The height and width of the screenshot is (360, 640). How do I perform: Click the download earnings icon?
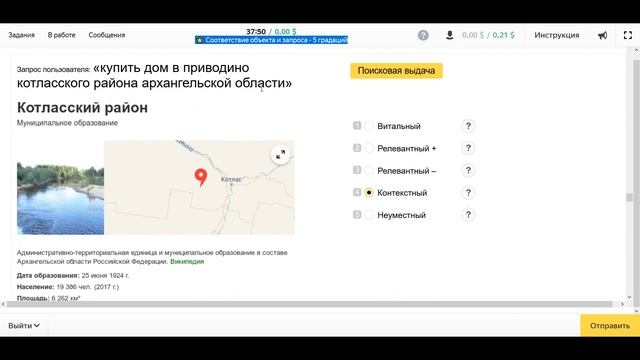pyautogui.click(x=449, y=35)
